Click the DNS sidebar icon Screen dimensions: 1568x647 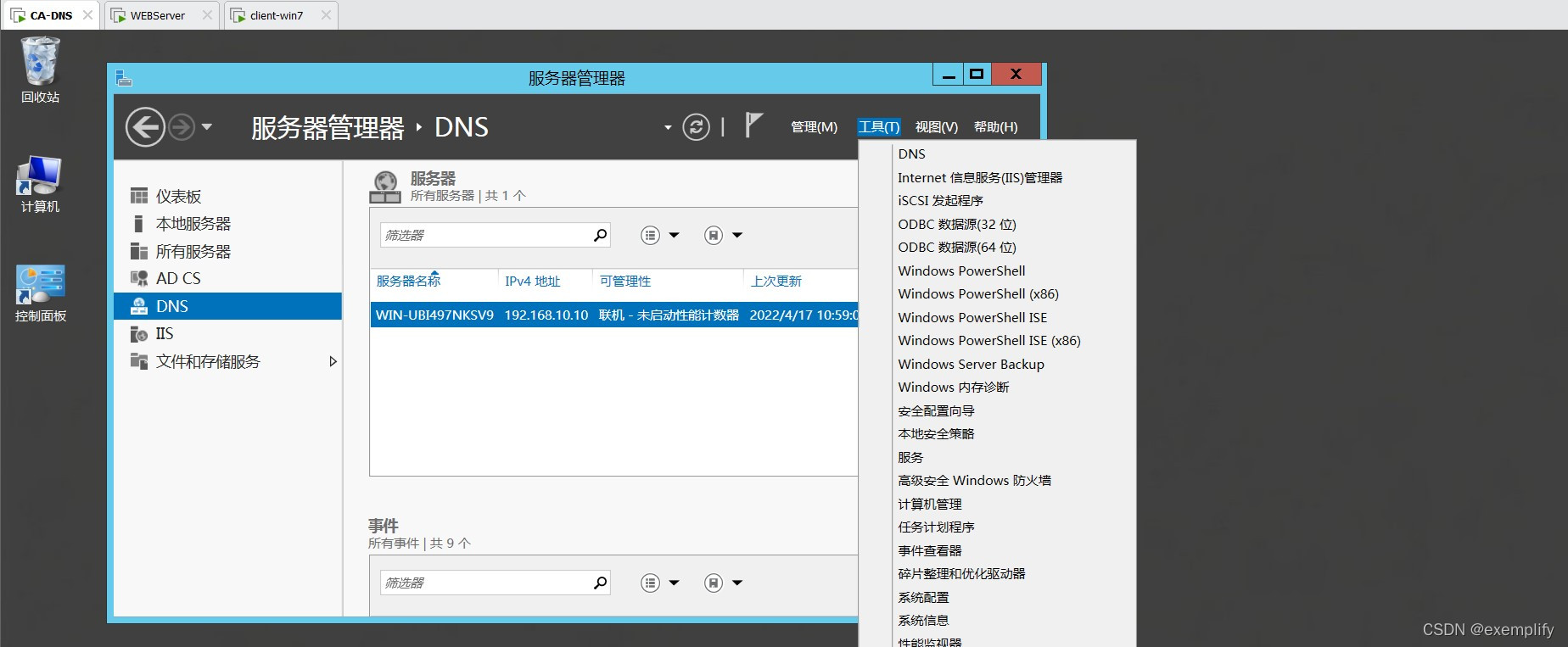(139, 306)
